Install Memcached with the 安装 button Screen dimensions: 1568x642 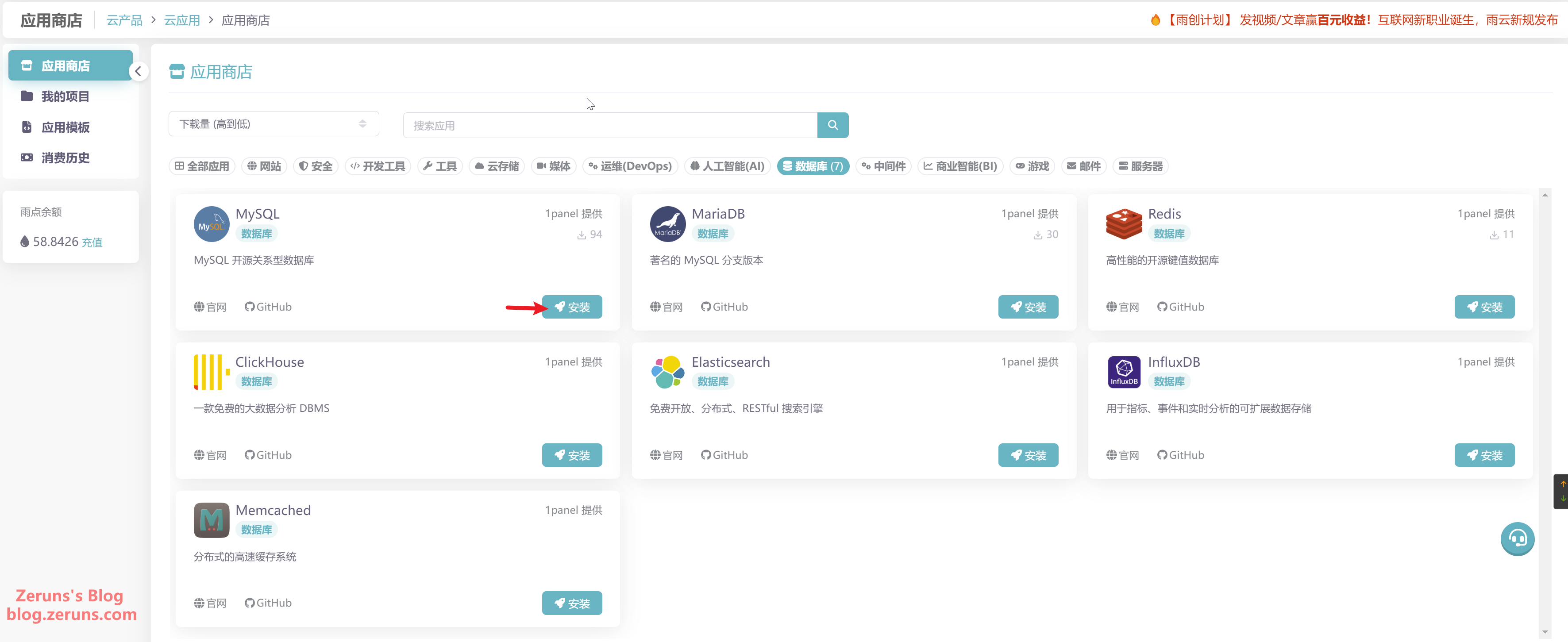click(x=571, y=603)
